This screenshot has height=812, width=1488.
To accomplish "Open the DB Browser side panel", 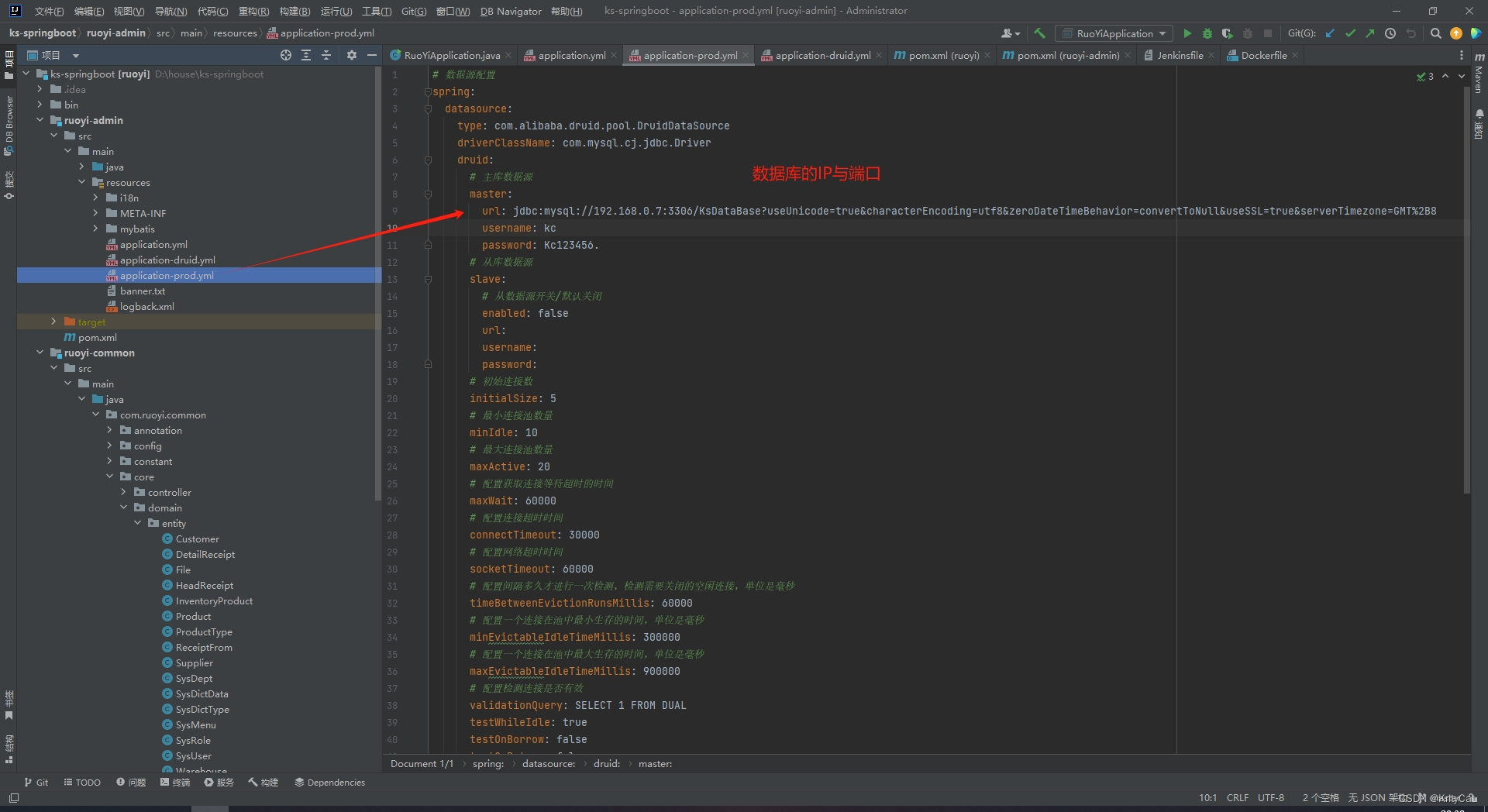I will [9, 126].
